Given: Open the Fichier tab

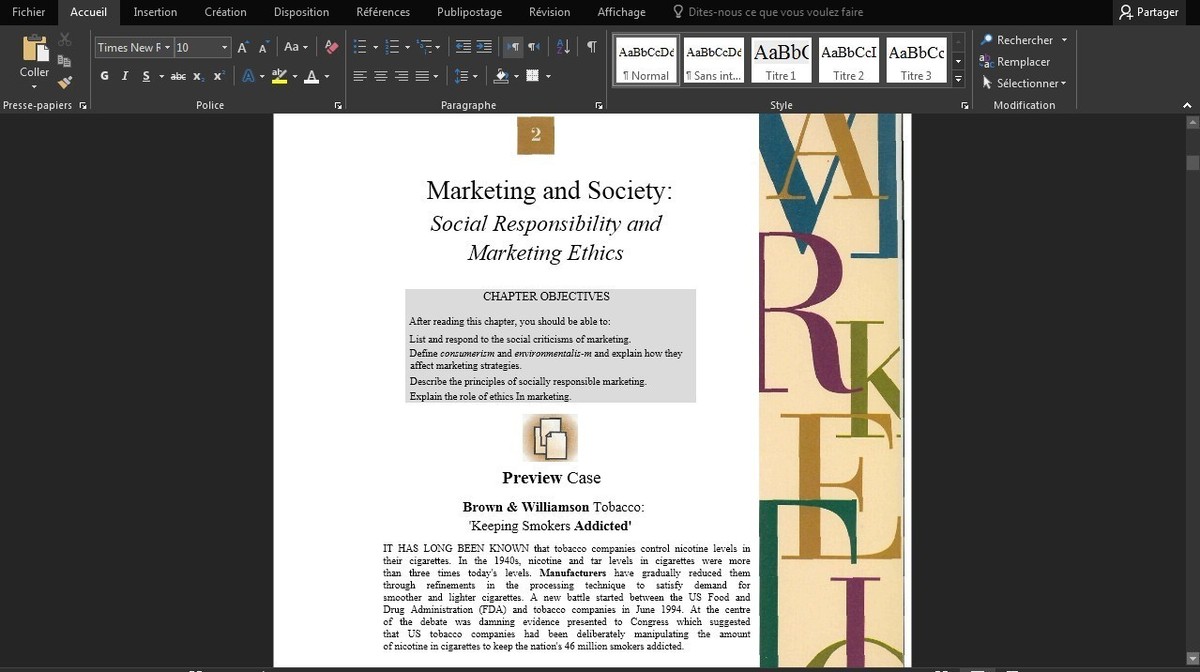Looking at the screenshot, I should (x=28, y=12).
